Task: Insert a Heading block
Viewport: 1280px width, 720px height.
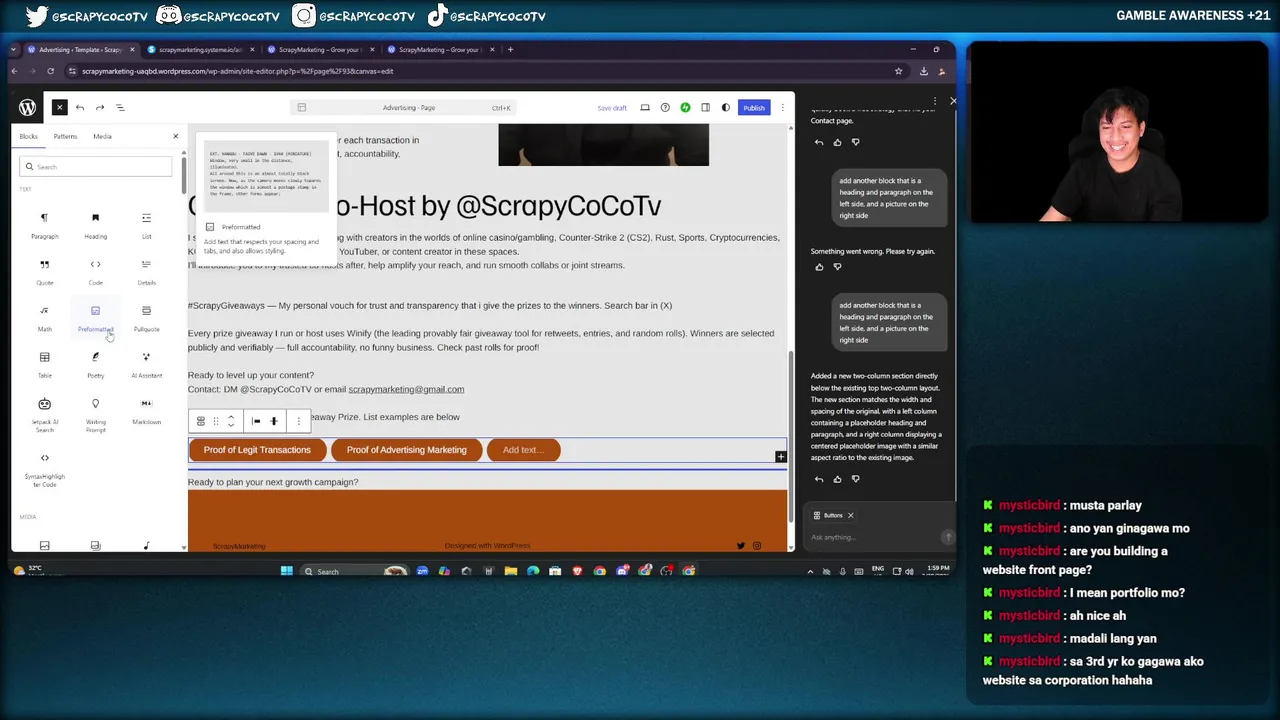Action: pos(95,225)
